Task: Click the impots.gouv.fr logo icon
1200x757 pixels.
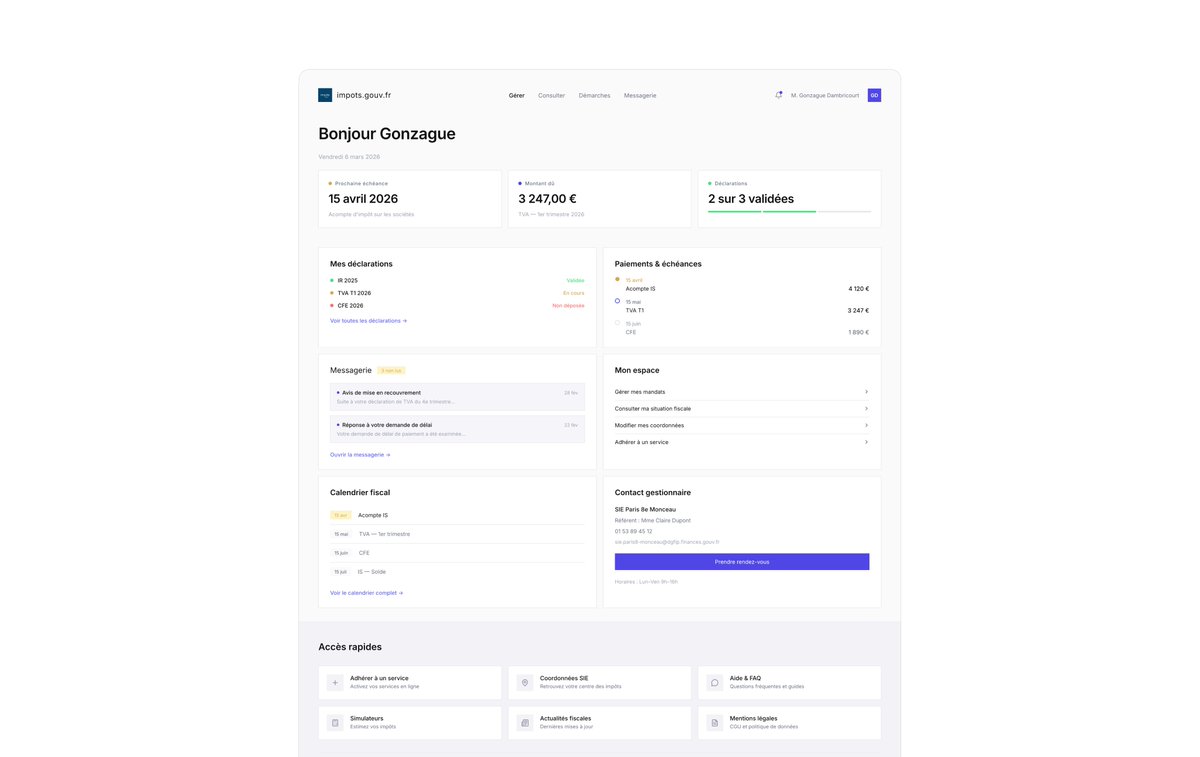Action: (x=325, y=95)
